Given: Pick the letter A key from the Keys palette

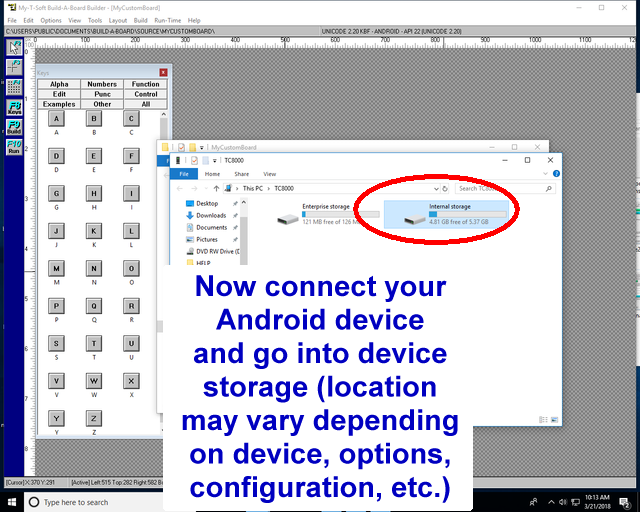Looking at the screenshot, I should 57,119.
